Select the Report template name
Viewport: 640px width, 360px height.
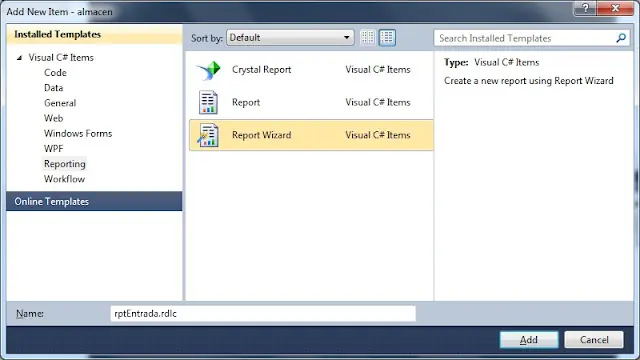pos(246,102)
